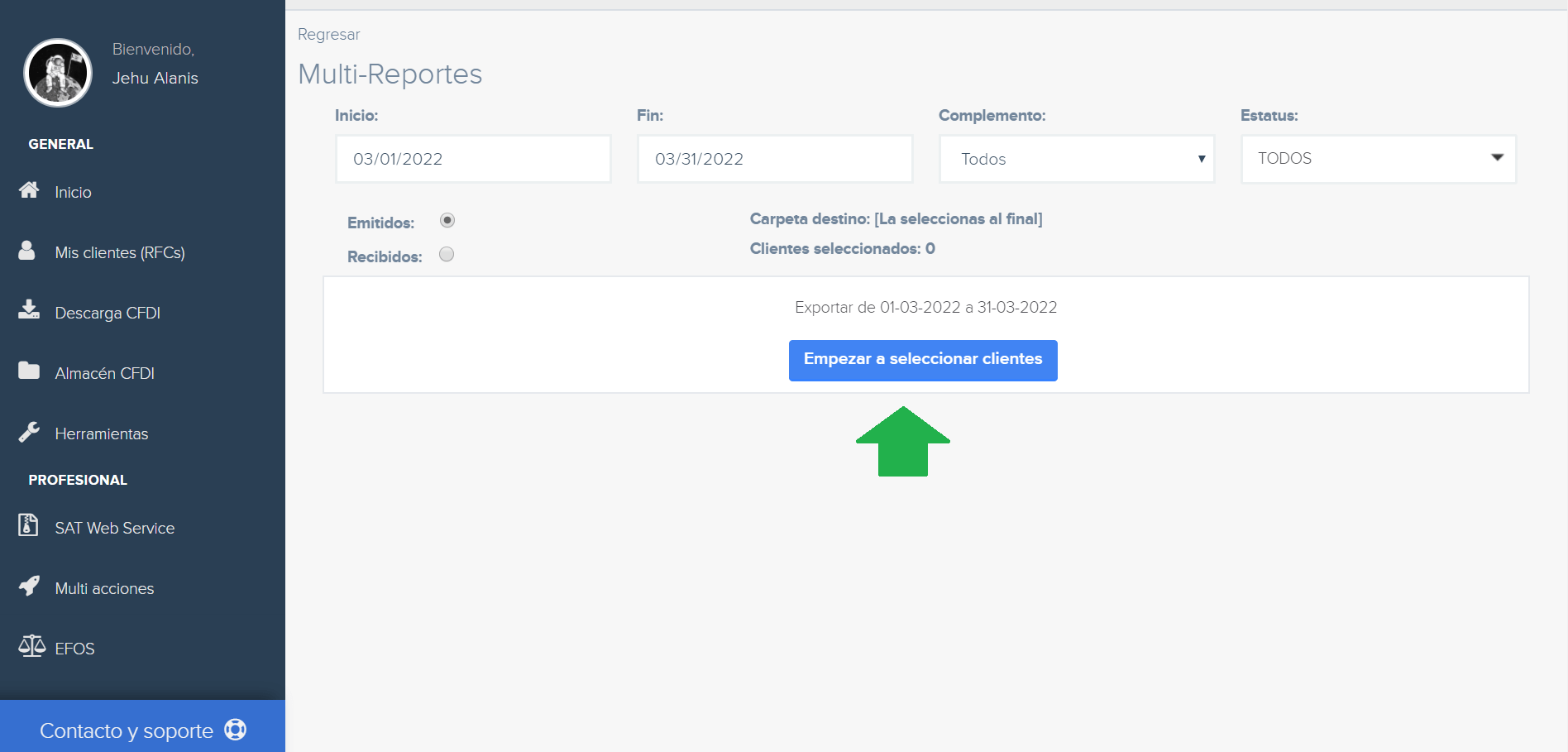Open Mis clientes via the user icon
This screenshot has height=752, width=1568.
tap(28, 251)
